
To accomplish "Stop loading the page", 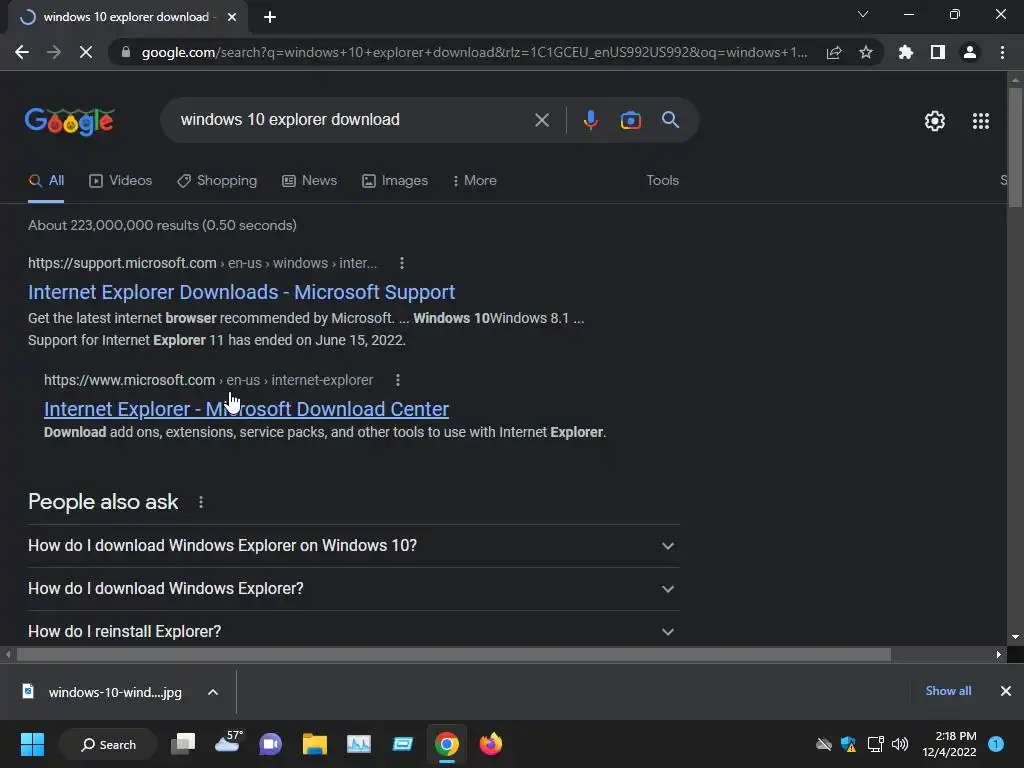I will [86, 52].
